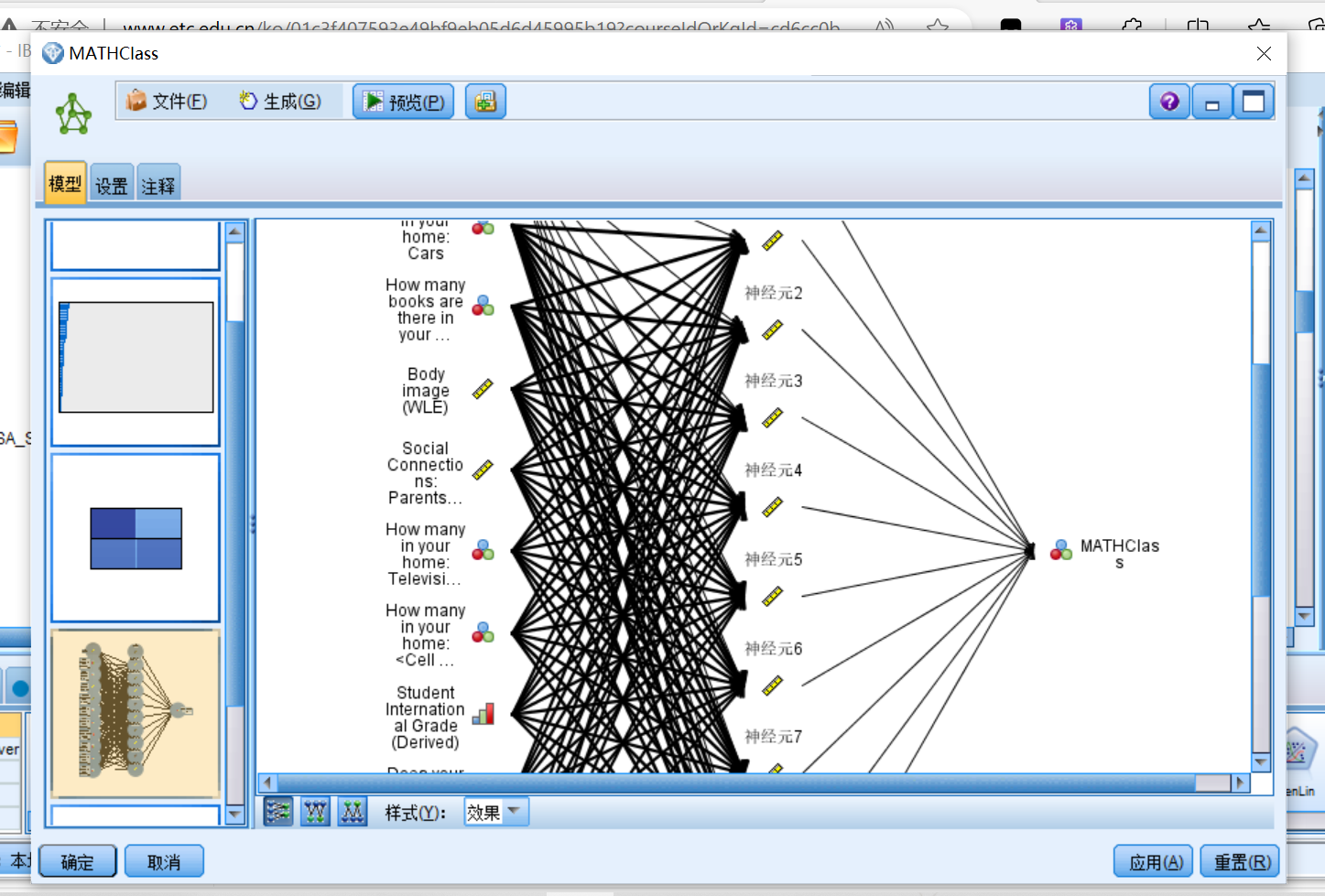1325x896 pixels.
Task: Click the 确定 confirm button
Action: [78, 861]
